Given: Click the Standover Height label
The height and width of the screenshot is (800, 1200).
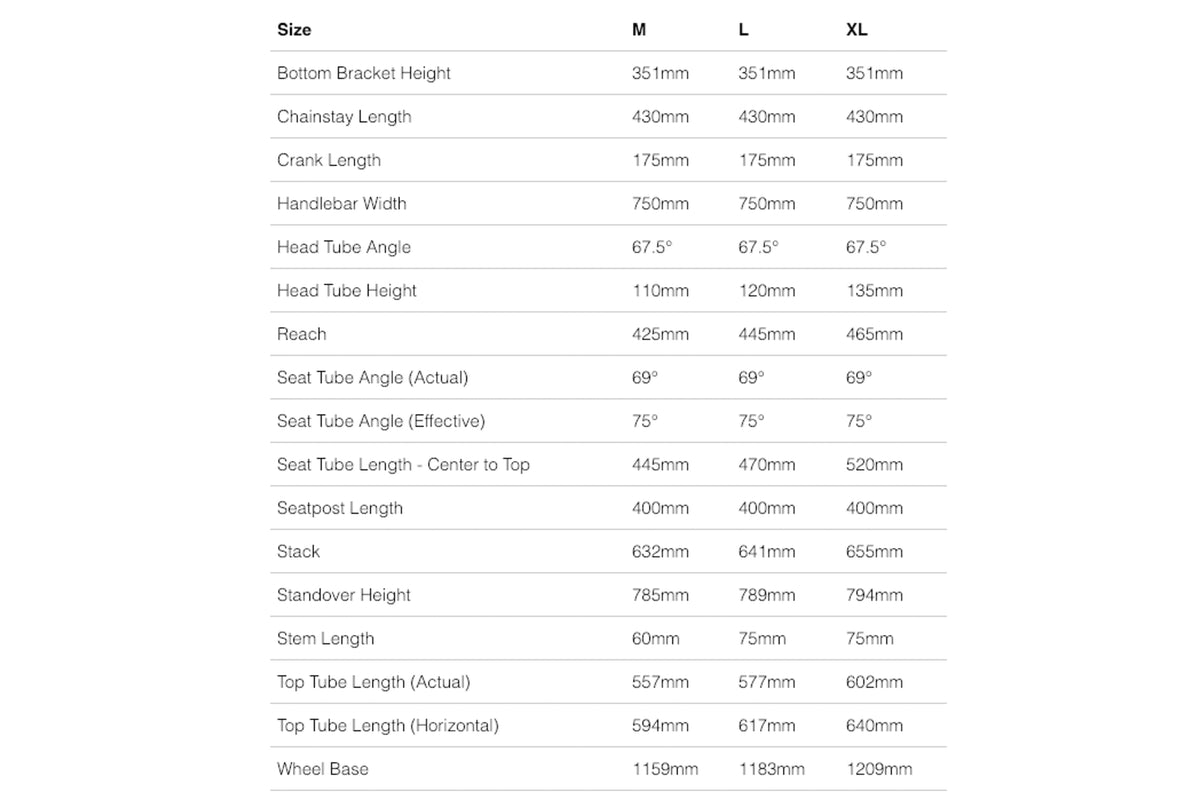Looking at the screenshot, I should click(x=343, y=595).
